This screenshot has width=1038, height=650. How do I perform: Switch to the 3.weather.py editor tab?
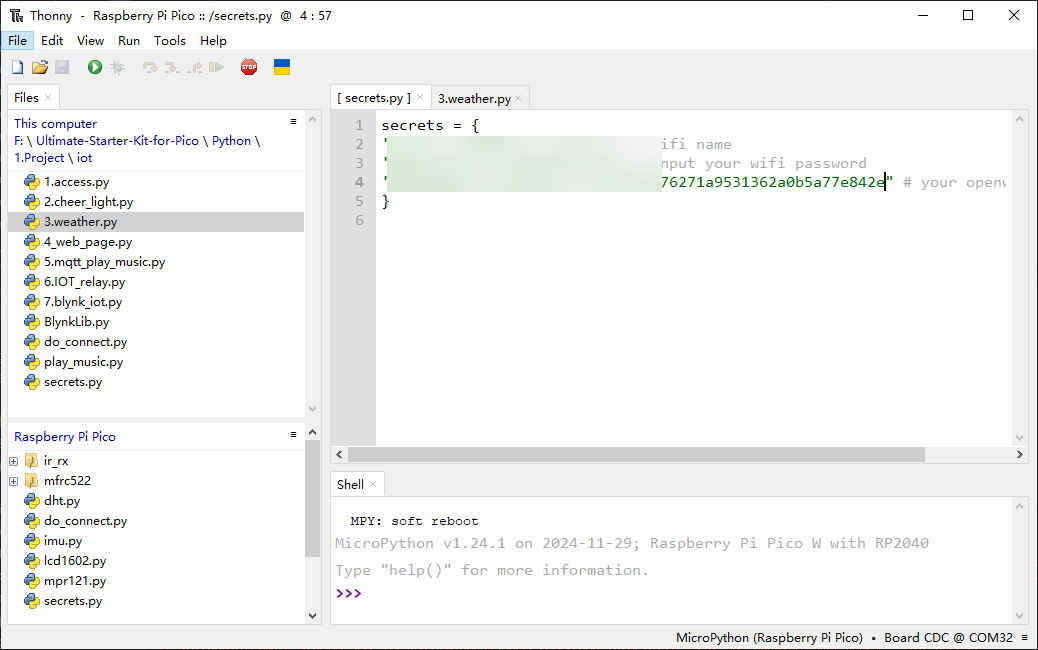474,99
